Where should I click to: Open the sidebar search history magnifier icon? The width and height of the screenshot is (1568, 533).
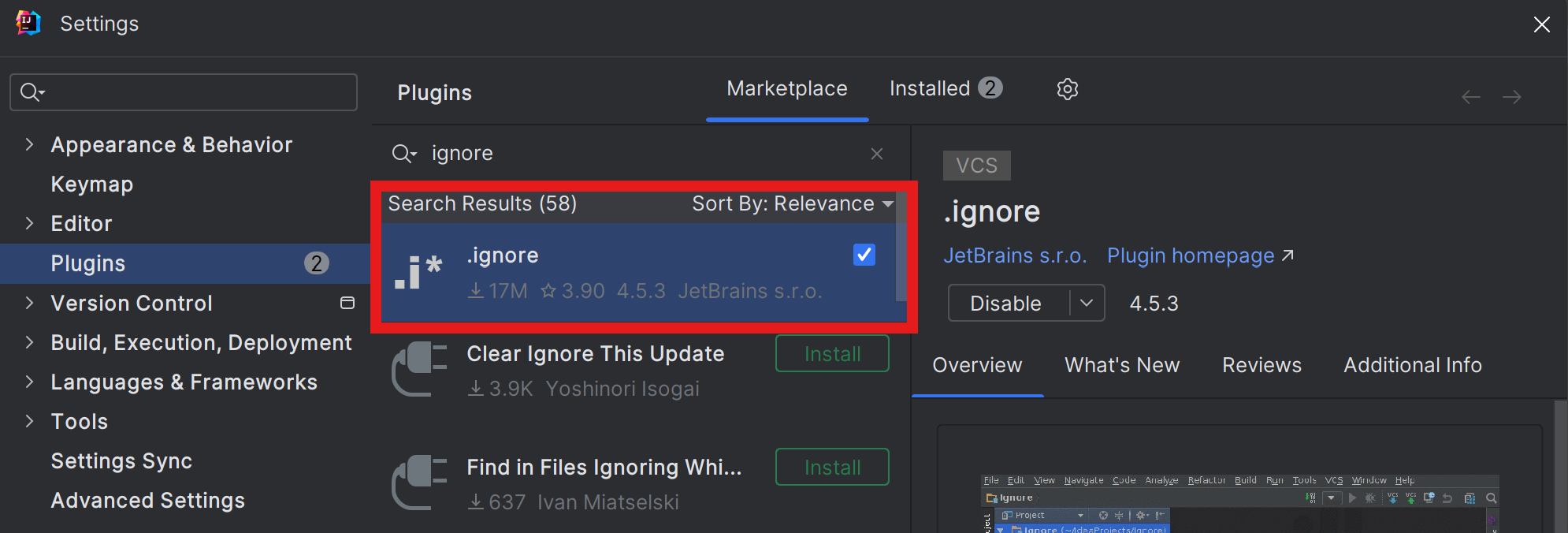coord(32,92)
